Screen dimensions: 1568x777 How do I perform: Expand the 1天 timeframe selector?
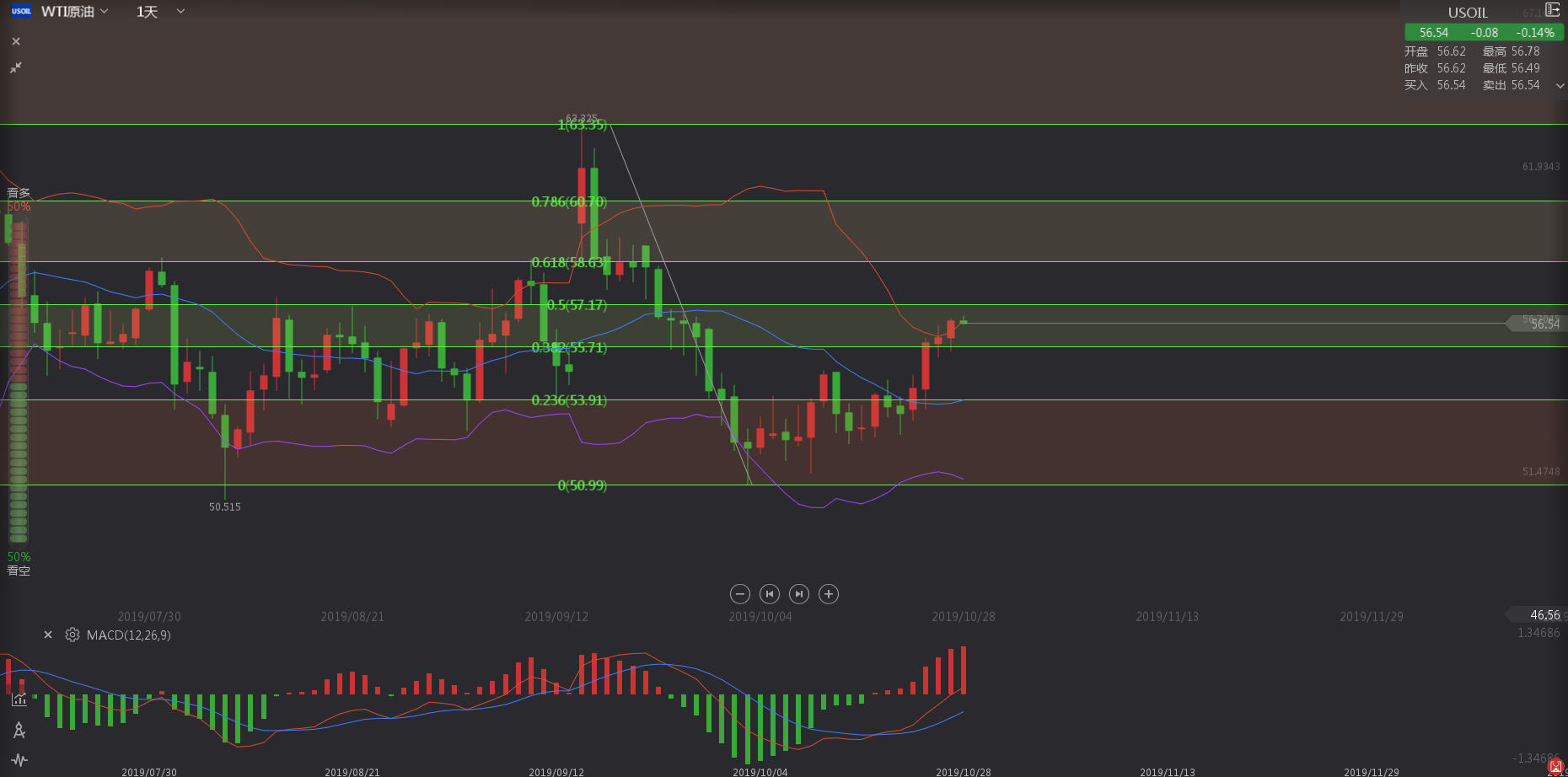tap(160, 12)
